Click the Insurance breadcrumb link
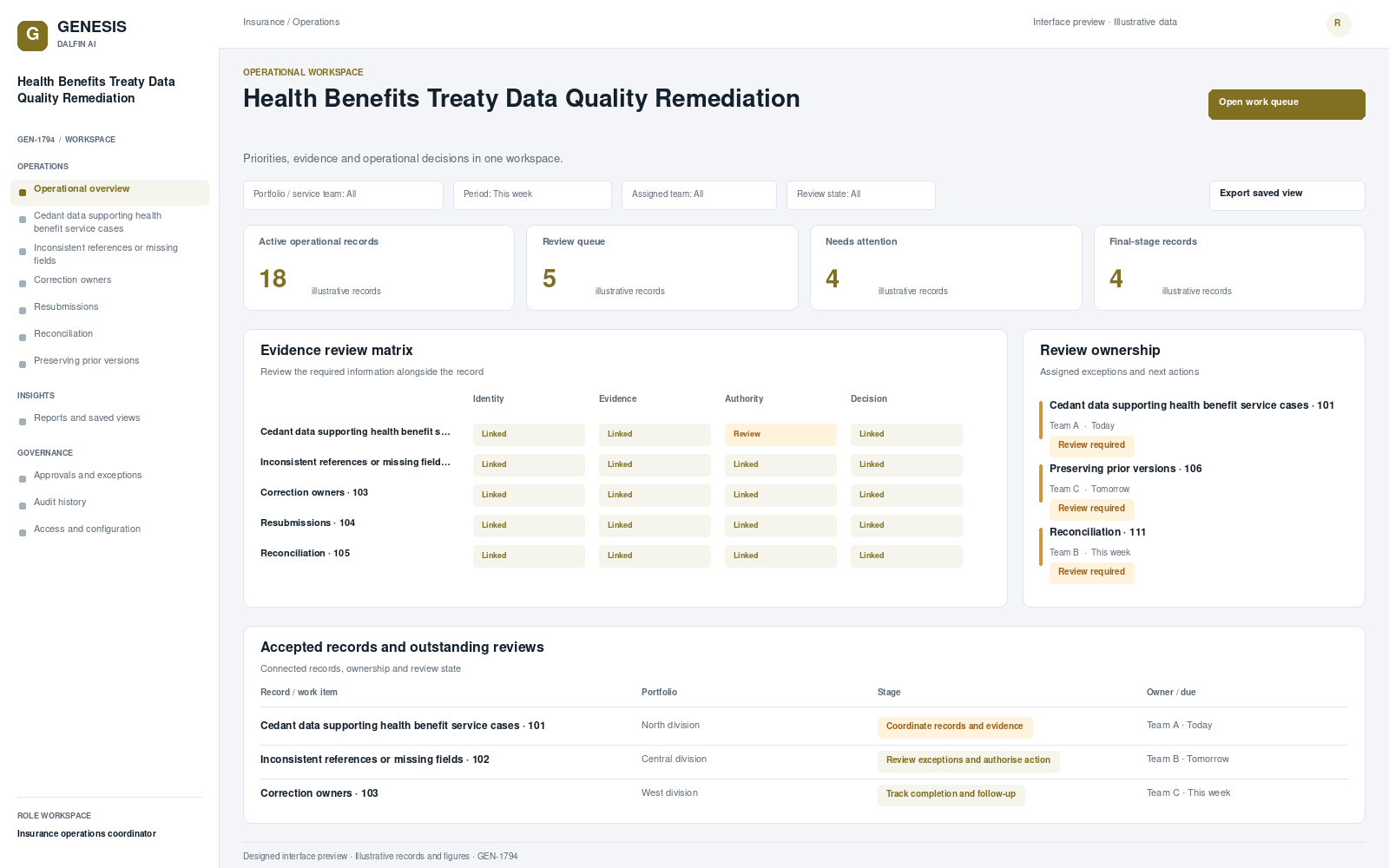The image size is (1389, 868). [264, 23]
